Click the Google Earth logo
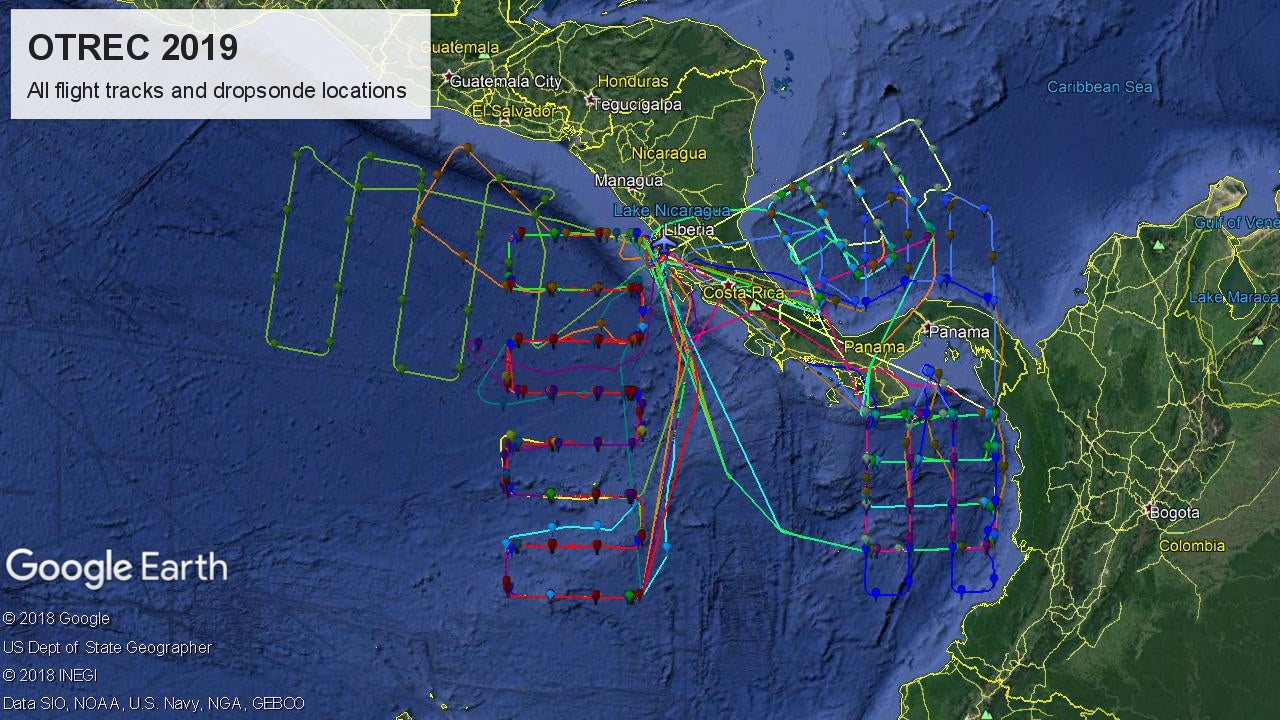 coord(117,568)
